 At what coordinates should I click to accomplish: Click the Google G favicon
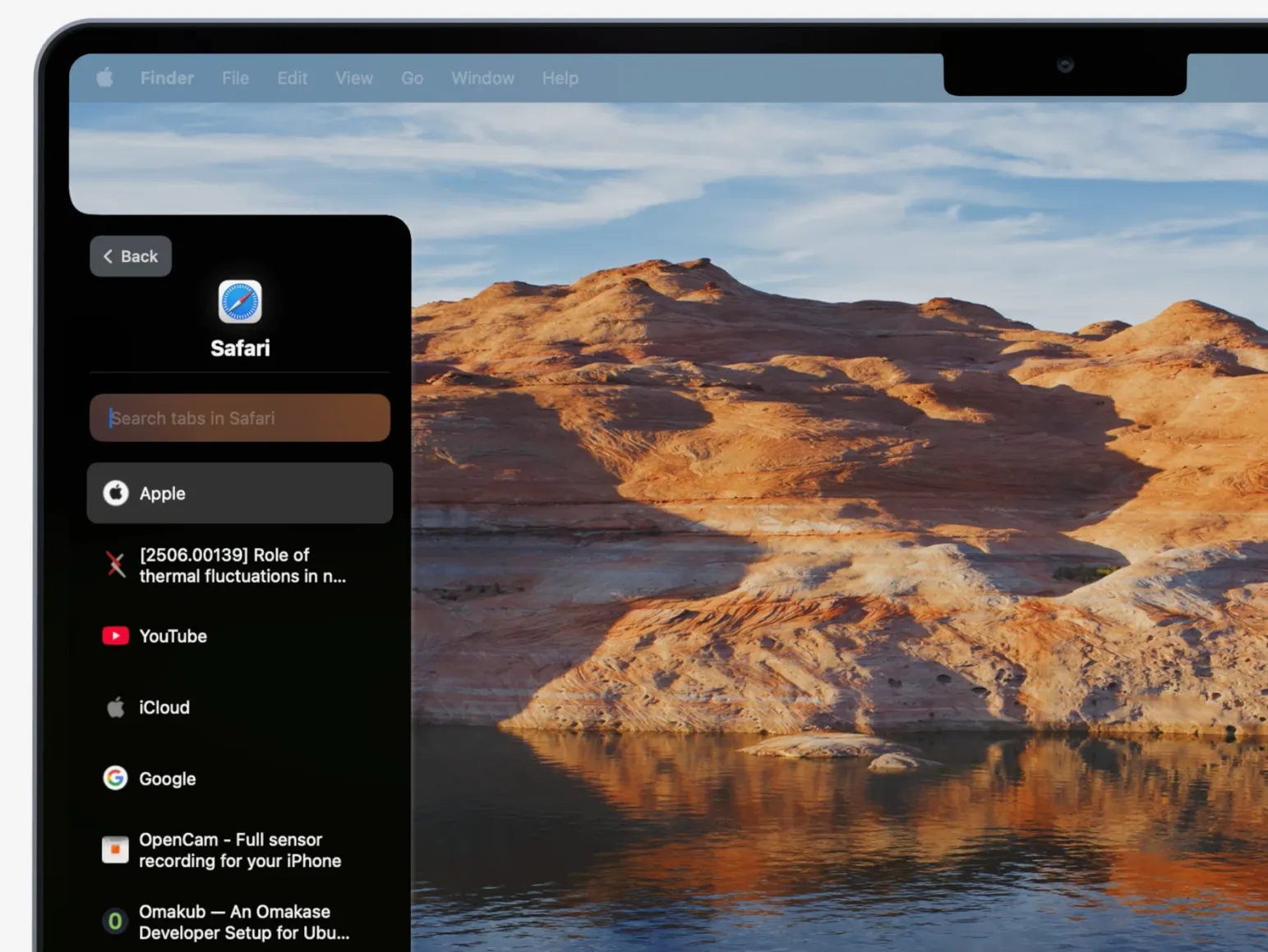click(115, 778)
